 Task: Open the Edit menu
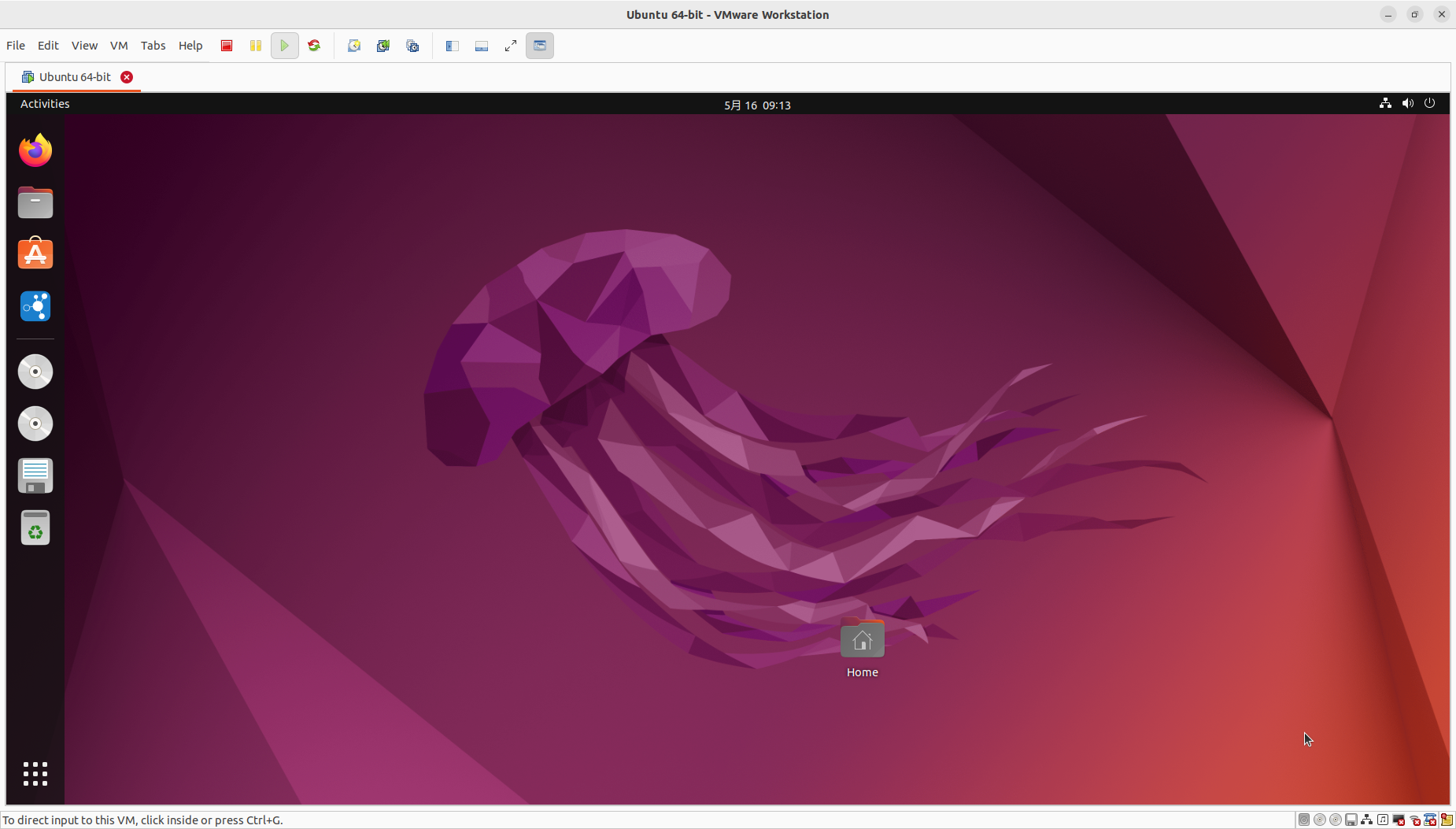pyautogui.click(x=48, y=46)
